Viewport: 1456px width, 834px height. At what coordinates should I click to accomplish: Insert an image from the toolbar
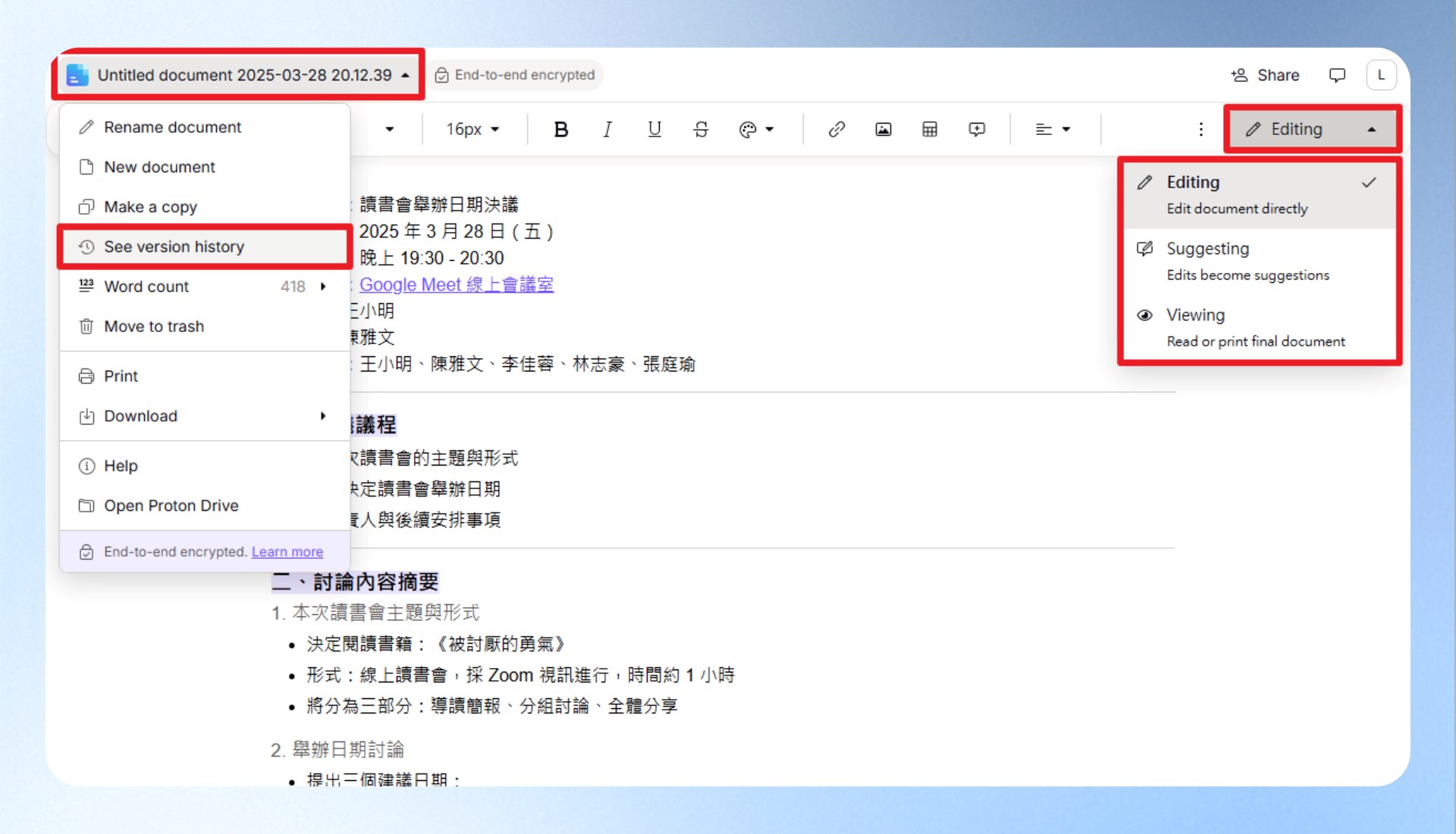[883, 130]
